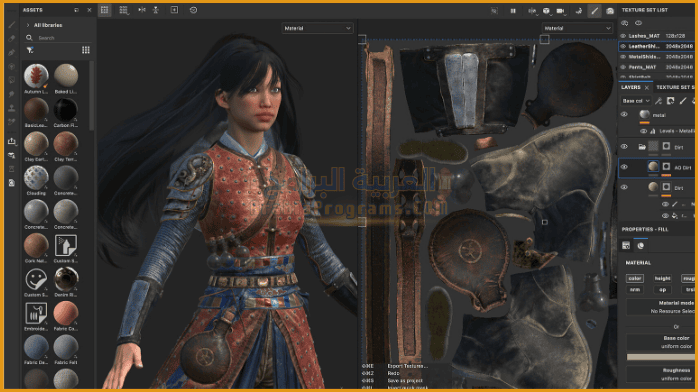This screenshot has height=392, width=698.
Task: Select the Eraser tool in left toolbar
Action: tap(12, 38)
